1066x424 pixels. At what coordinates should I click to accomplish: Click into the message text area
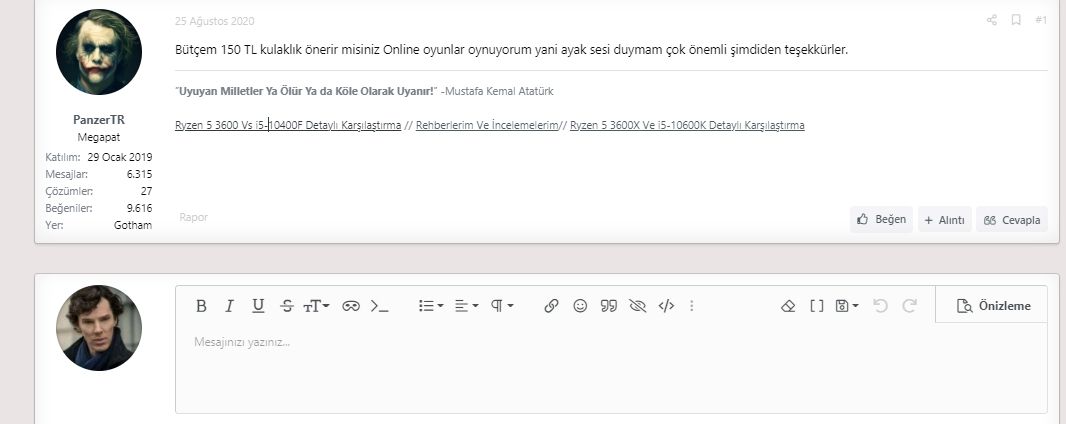point(611,367)
